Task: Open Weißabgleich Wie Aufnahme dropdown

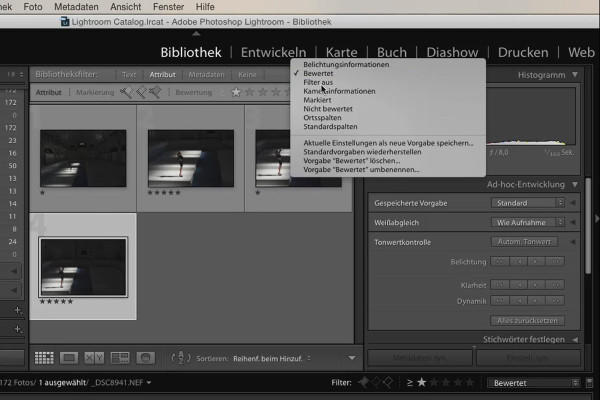Action: pyautogui.click(x=528, y=222)
